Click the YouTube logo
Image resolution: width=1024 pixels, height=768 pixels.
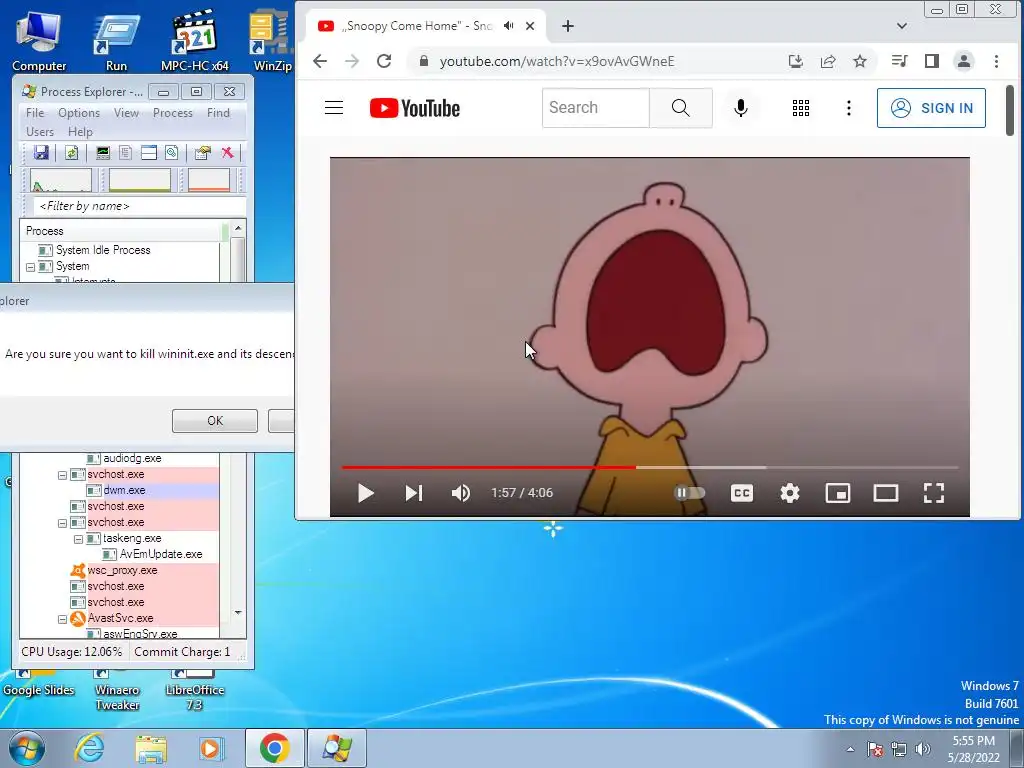coord(415,108)
